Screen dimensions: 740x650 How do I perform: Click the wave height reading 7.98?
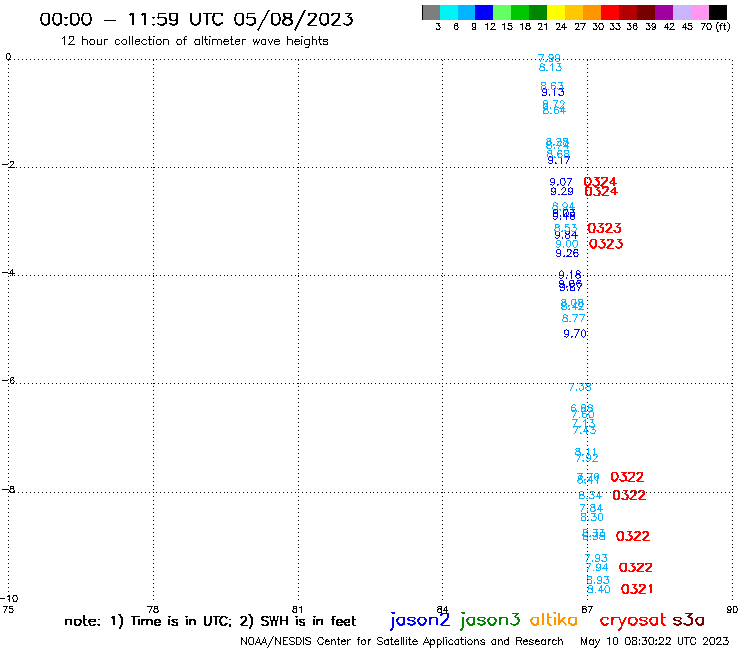[549, 58]
